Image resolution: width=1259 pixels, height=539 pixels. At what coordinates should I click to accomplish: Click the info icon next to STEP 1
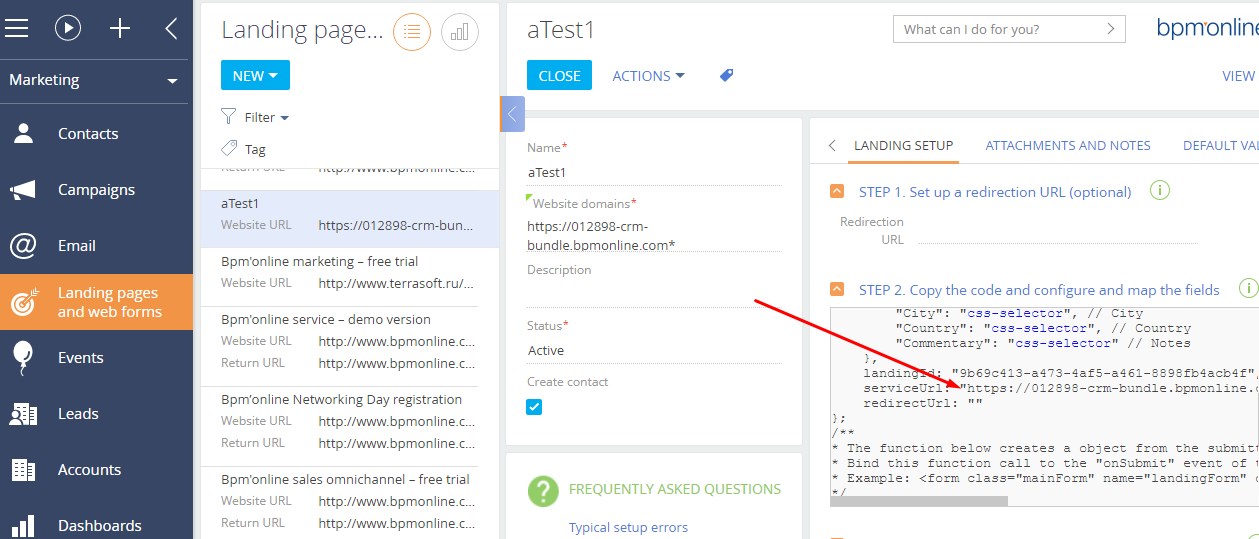tap(1159, 190)
